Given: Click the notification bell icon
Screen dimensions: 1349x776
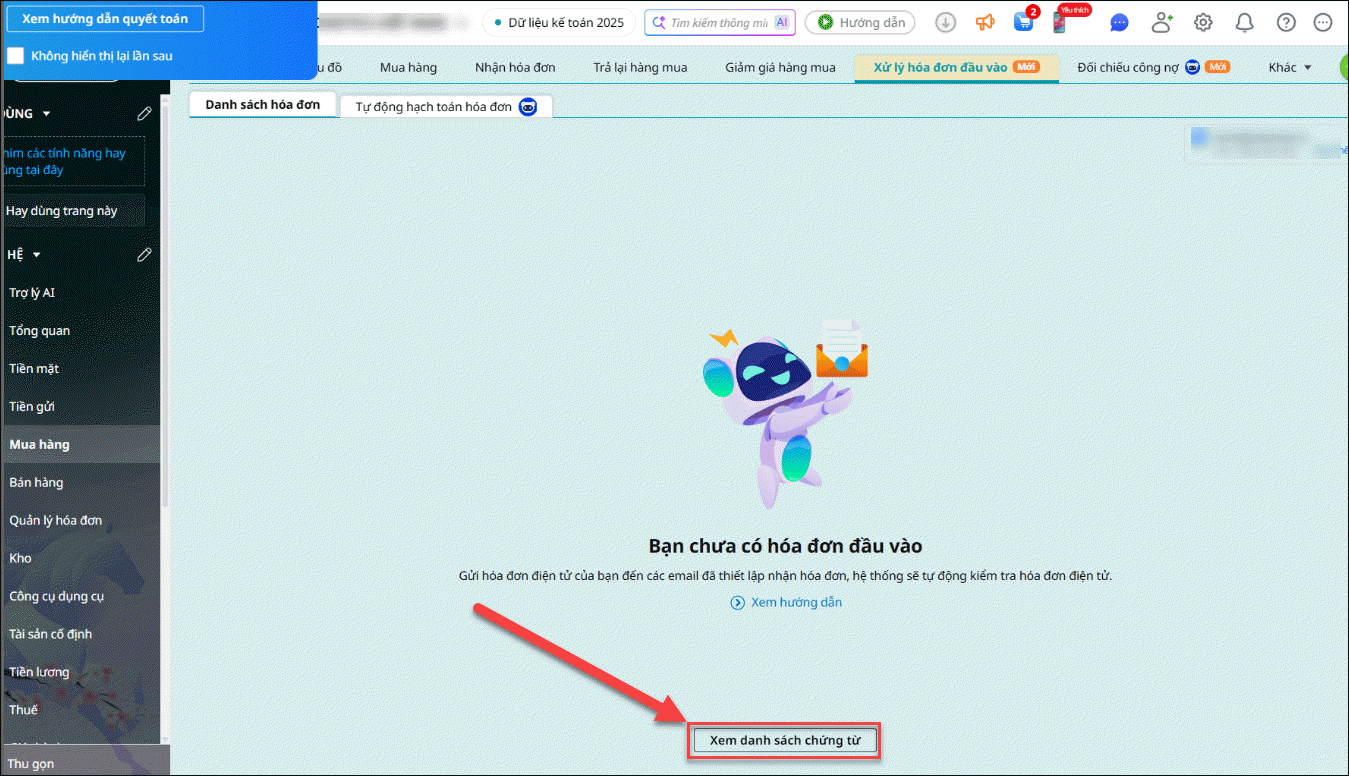Looking at the screenshot, I should point(1244,23).
